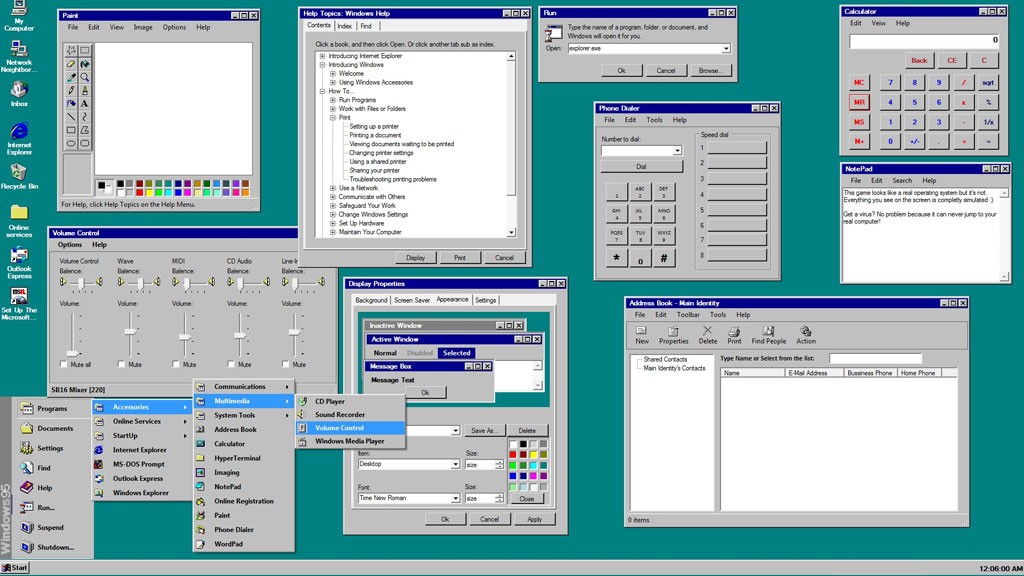Select Paint's Fill With Color tool

(86, 64)
